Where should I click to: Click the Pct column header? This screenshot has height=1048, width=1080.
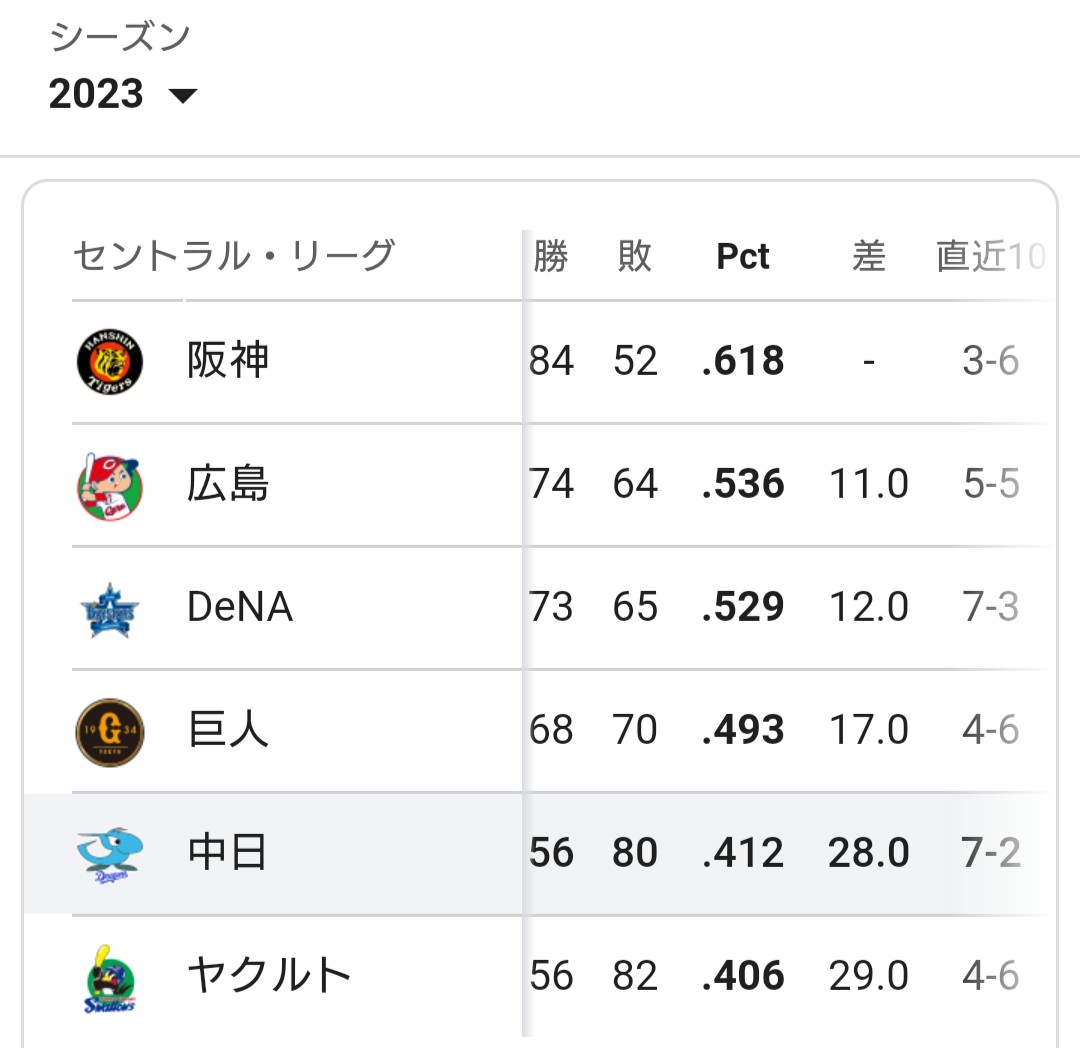pyautogui.click(x=743, y=257)
